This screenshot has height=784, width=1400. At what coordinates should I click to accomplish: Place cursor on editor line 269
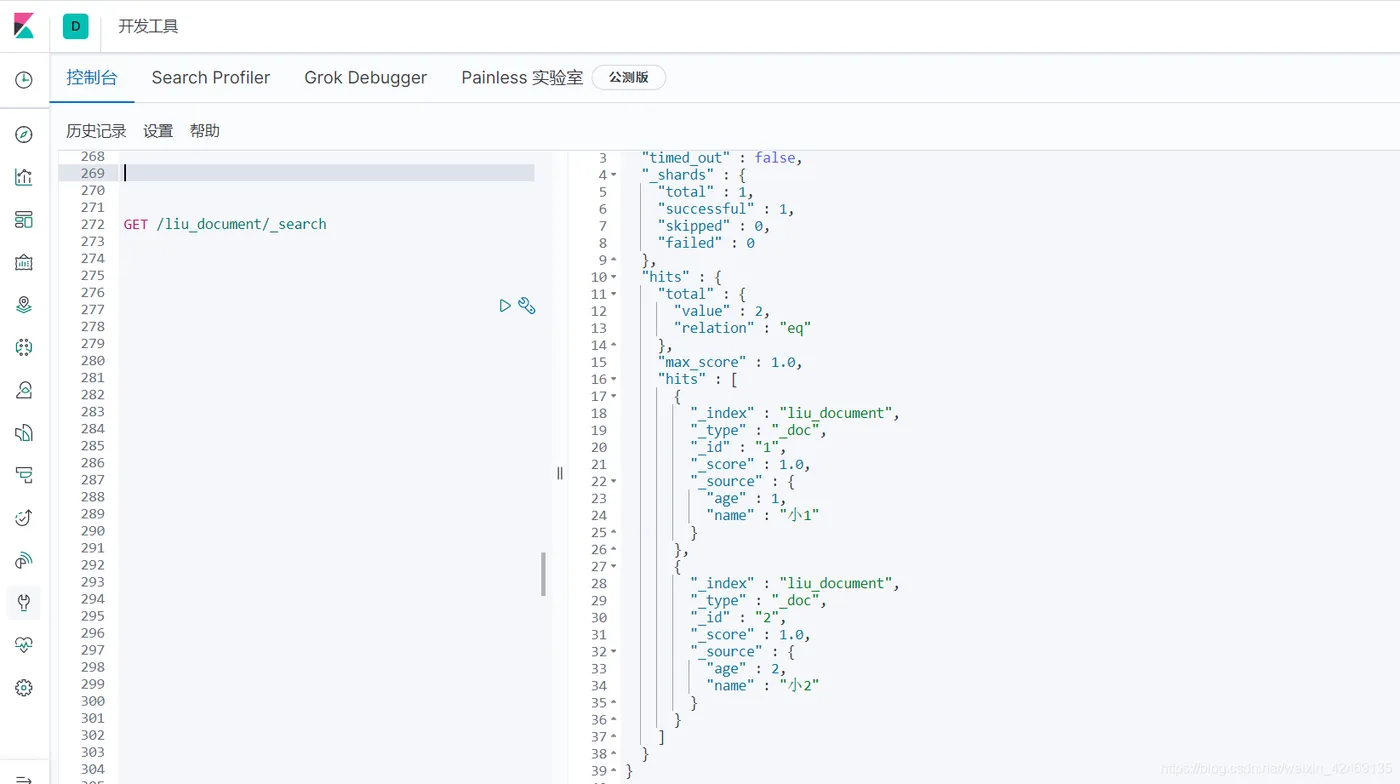pyautogui.click(x=327, y=173)
